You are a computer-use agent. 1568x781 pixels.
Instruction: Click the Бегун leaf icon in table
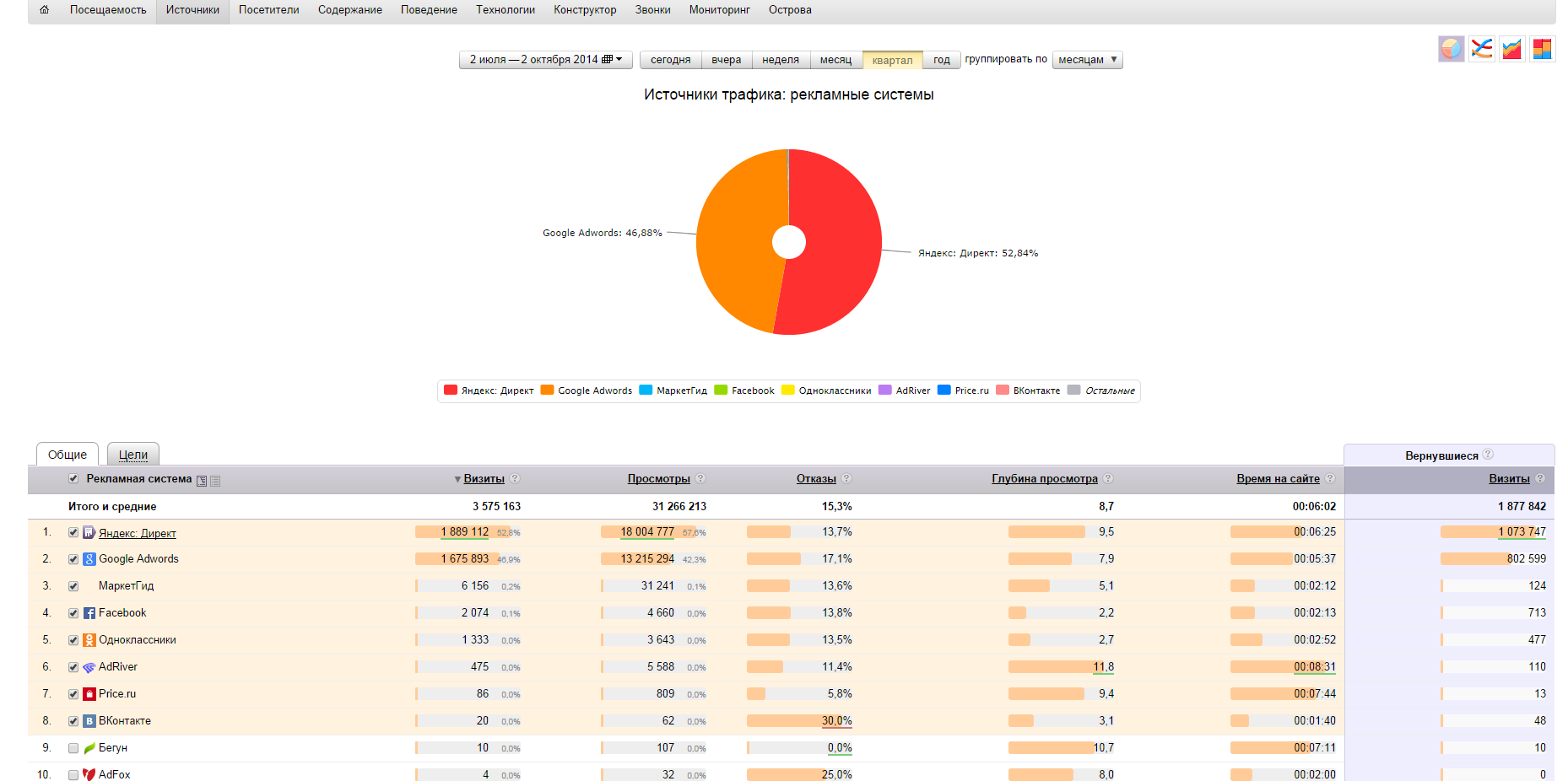[x=89, y=748]
